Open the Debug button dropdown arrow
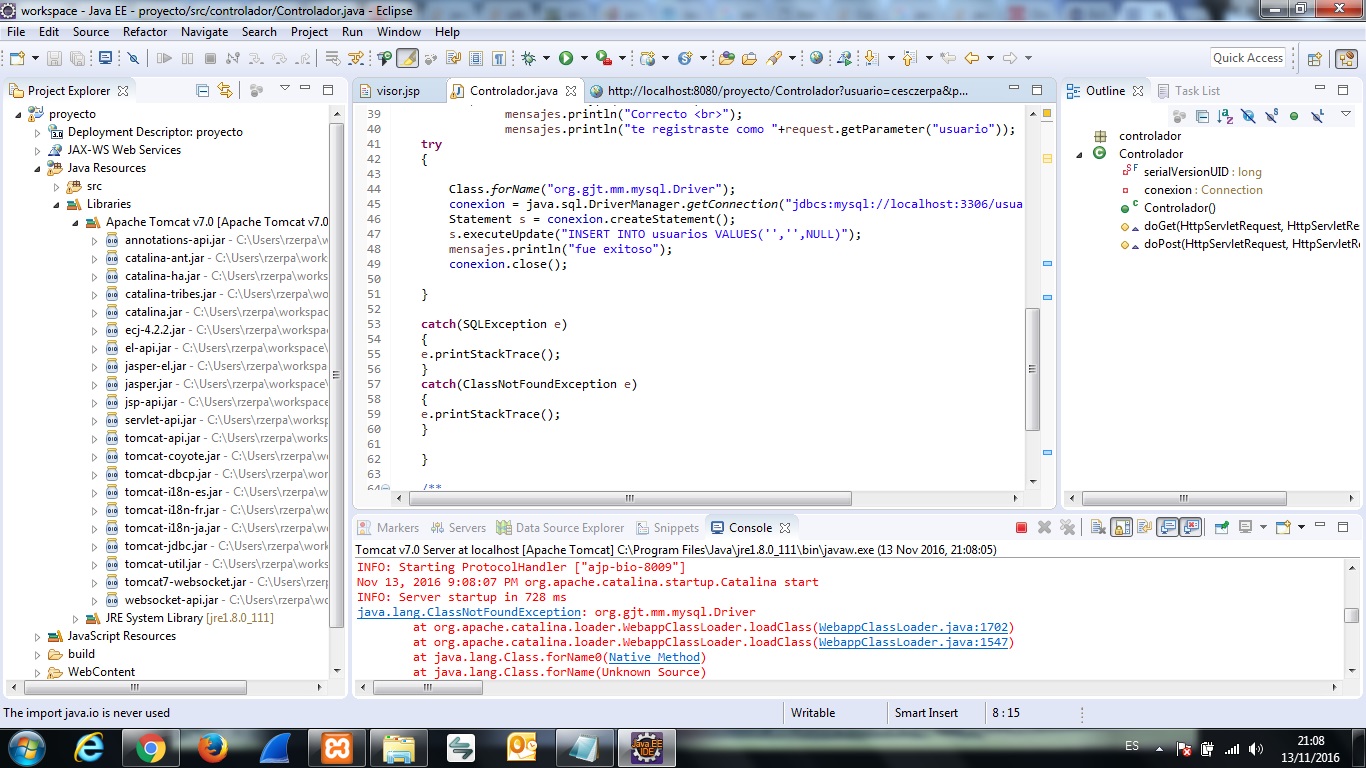This screenshot has height=768, width=1366. click(x=546, y=58)
